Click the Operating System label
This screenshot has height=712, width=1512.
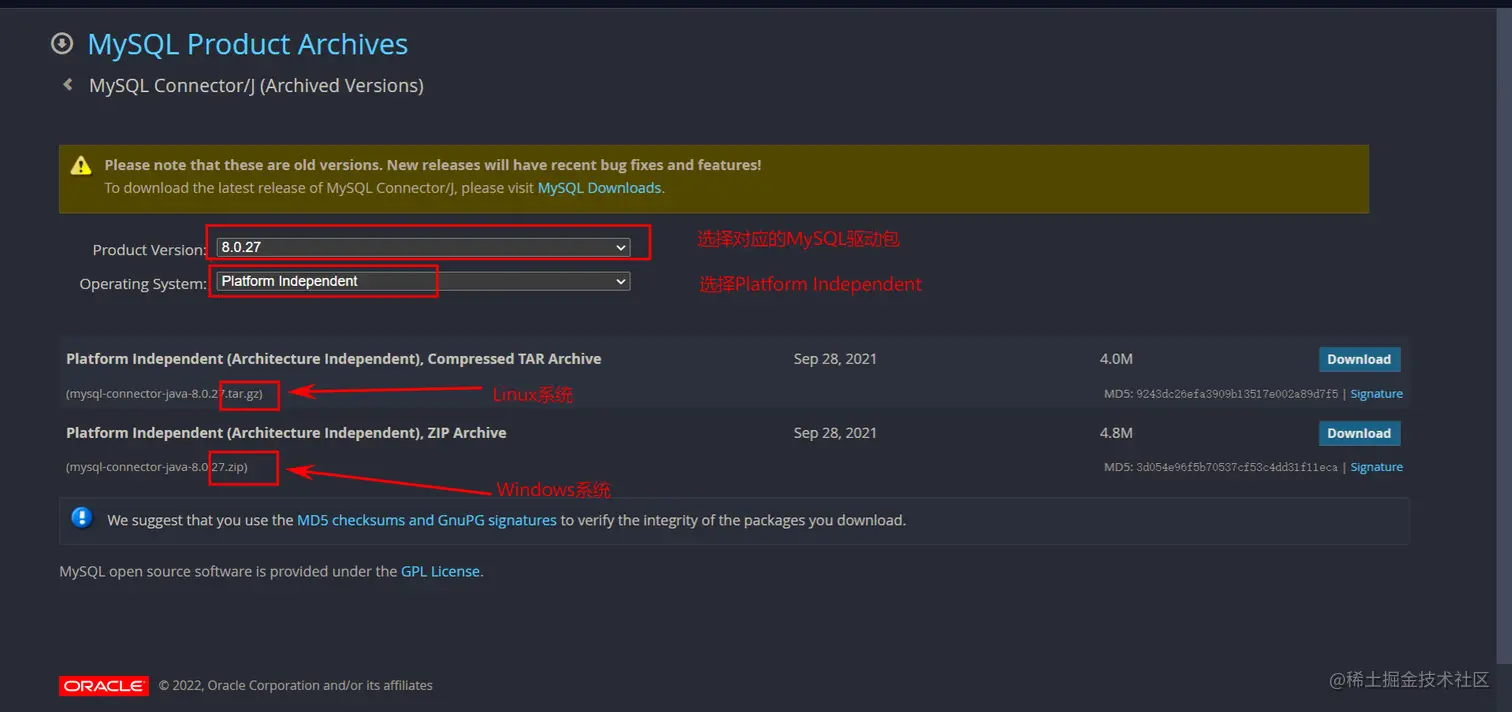[143, 284]
